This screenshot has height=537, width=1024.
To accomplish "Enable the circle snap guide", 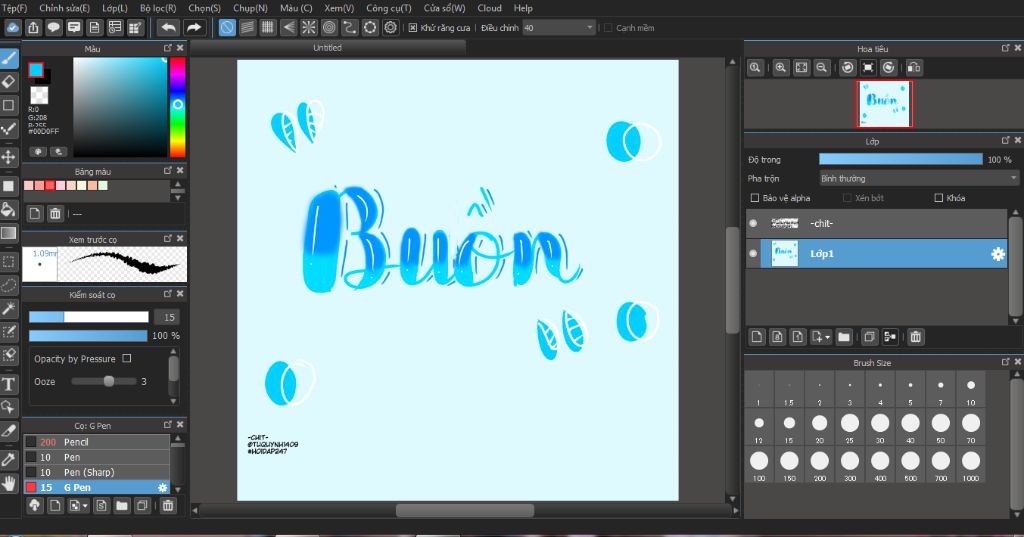I will pos(329,27).
